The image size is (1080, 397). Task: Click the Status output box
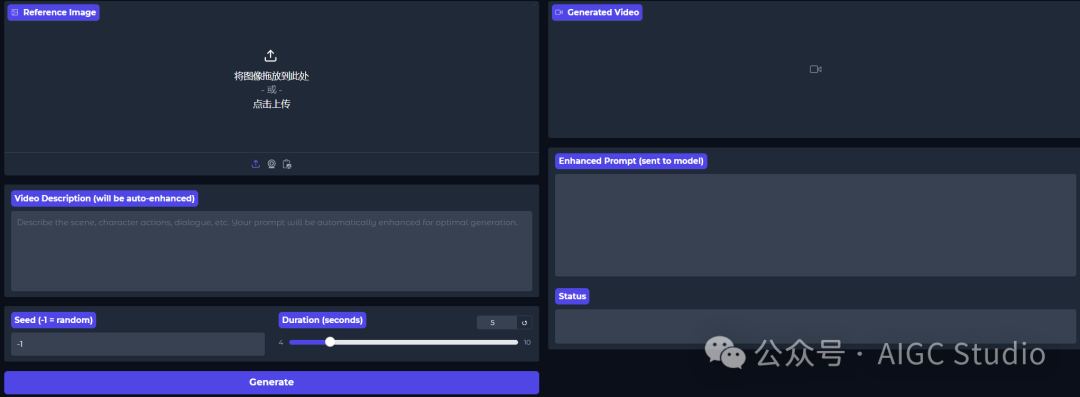click(x=816, y=326)
